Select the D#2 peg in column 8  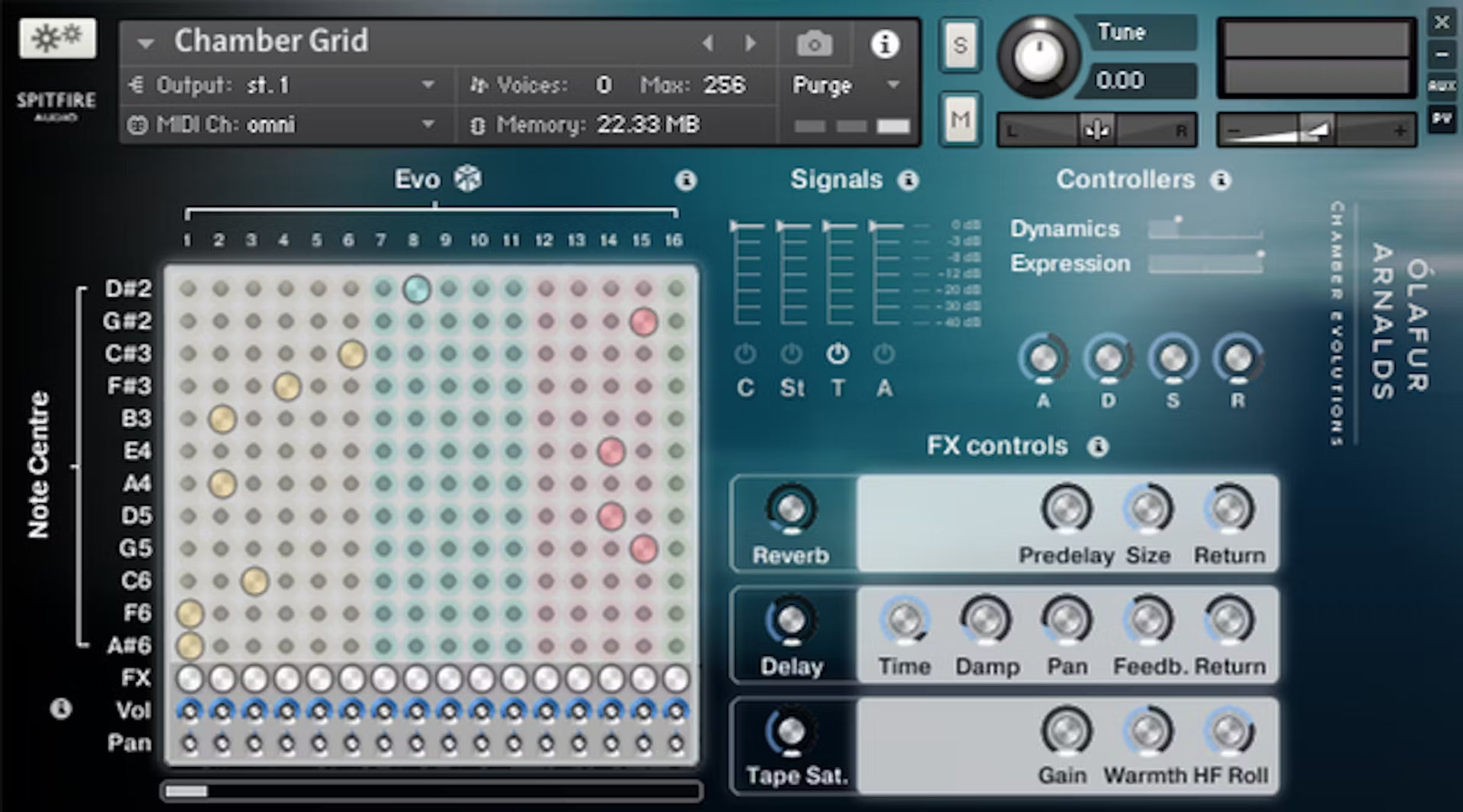pos(416,289)
